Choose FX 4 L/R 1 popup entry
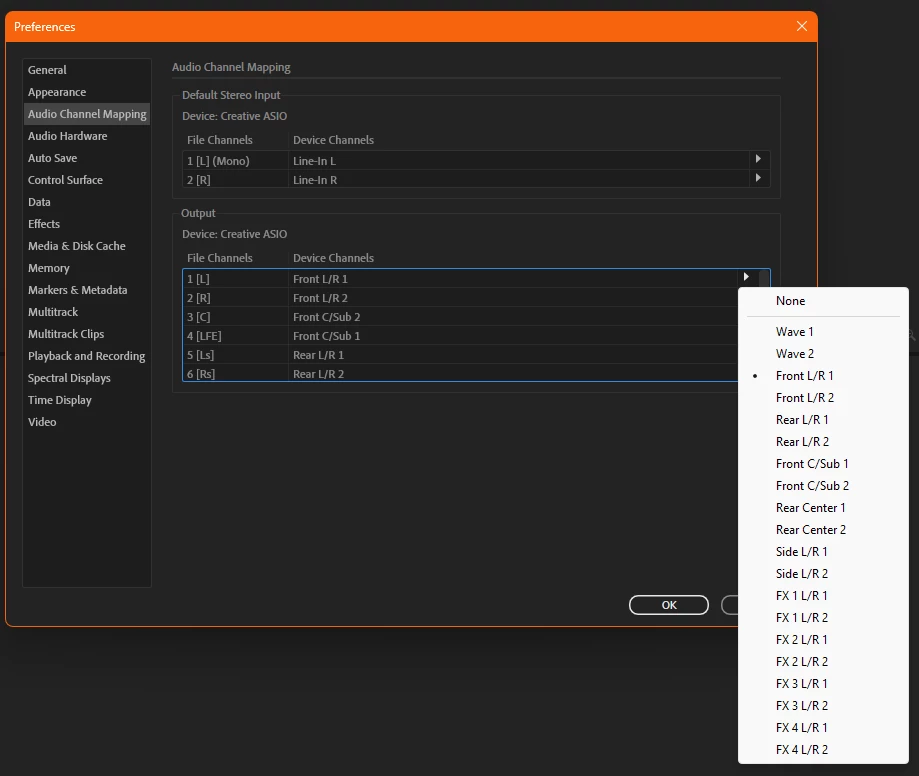The height and width of the screenshot is (776, 919). (x=823, y=727)
